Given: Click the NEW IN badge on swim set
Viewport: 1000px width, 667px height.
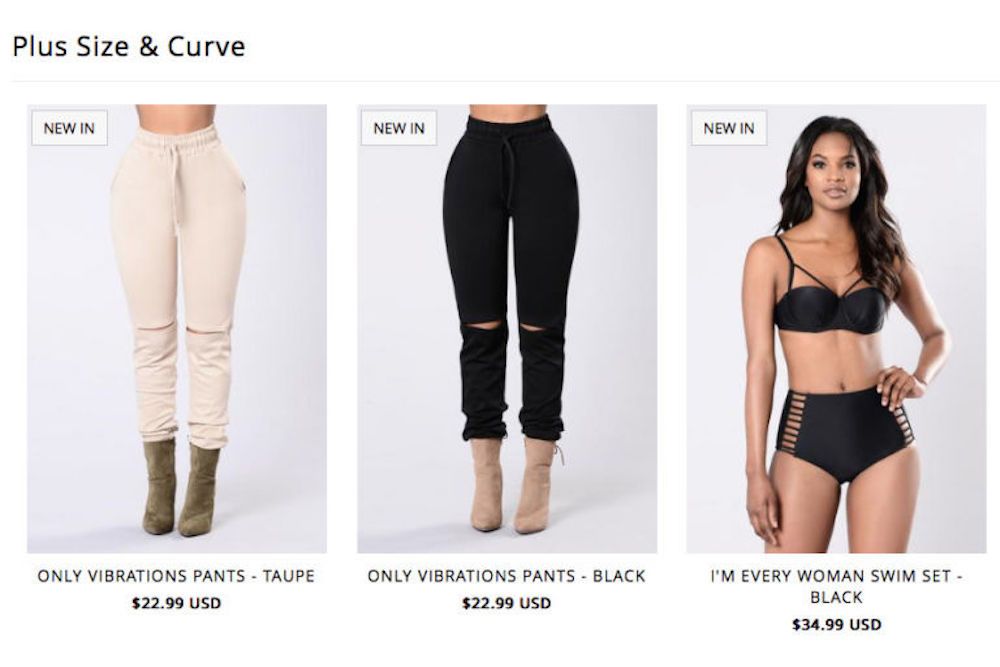Looking at the screenshot, I should tap(729, 128).
